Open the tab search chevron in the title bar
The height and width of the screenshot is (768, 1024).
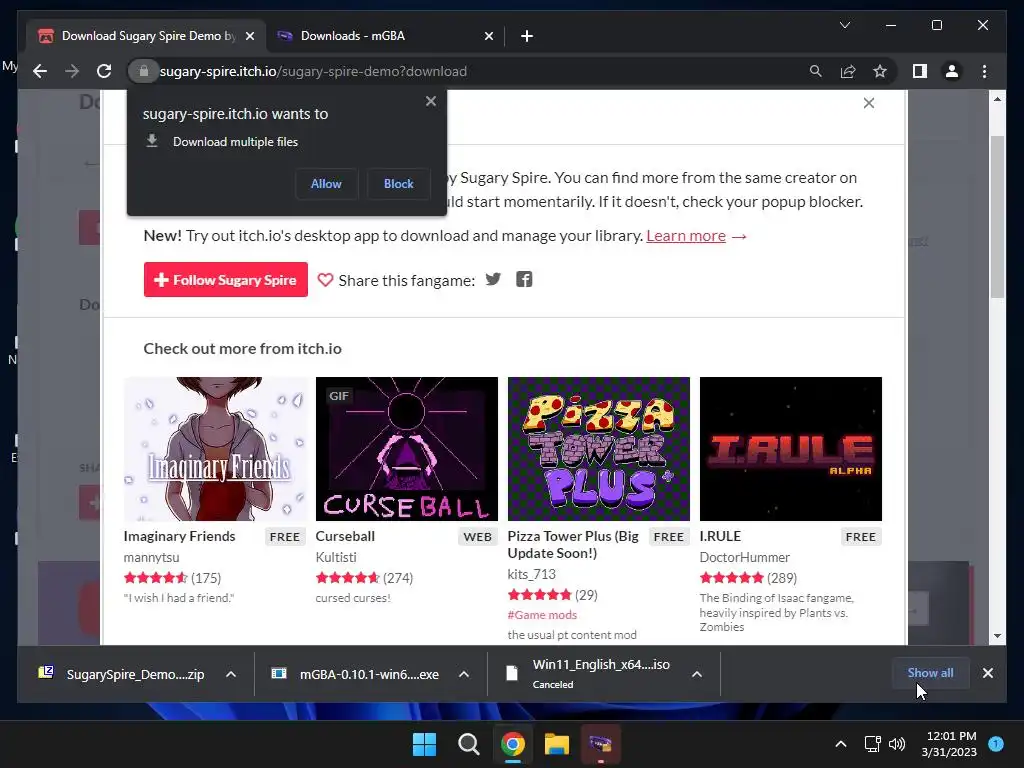(844, 25)
